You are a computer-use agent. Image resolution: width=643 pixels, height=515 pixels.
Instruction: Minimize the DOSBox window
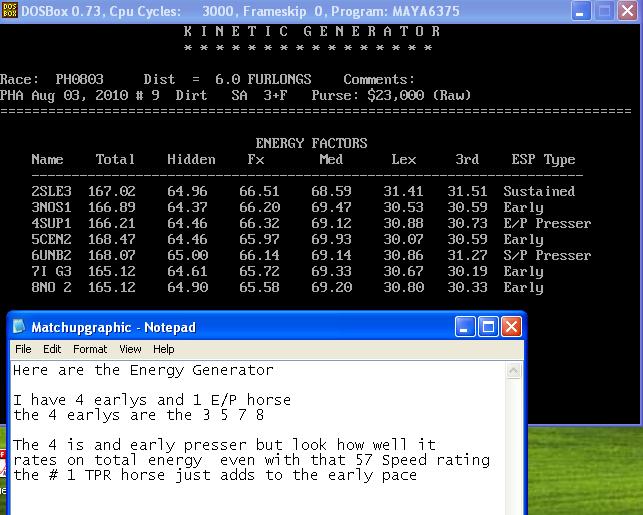click(581, 11)
